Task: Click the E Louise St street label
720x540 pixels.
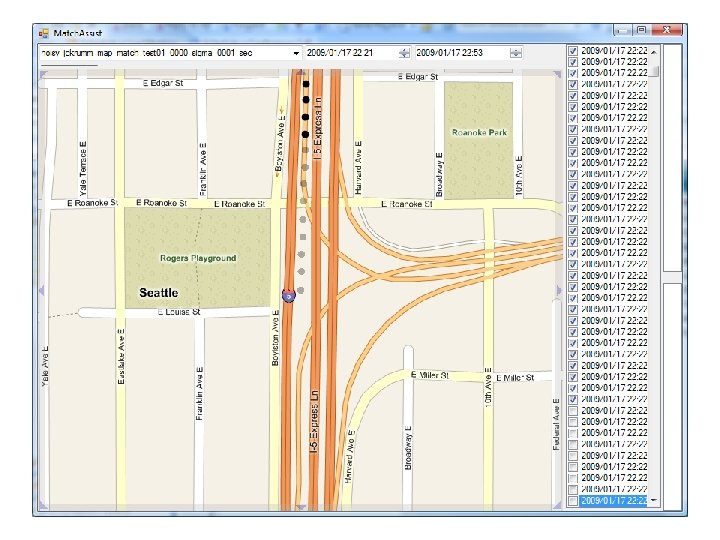Action: click(179, 312)
